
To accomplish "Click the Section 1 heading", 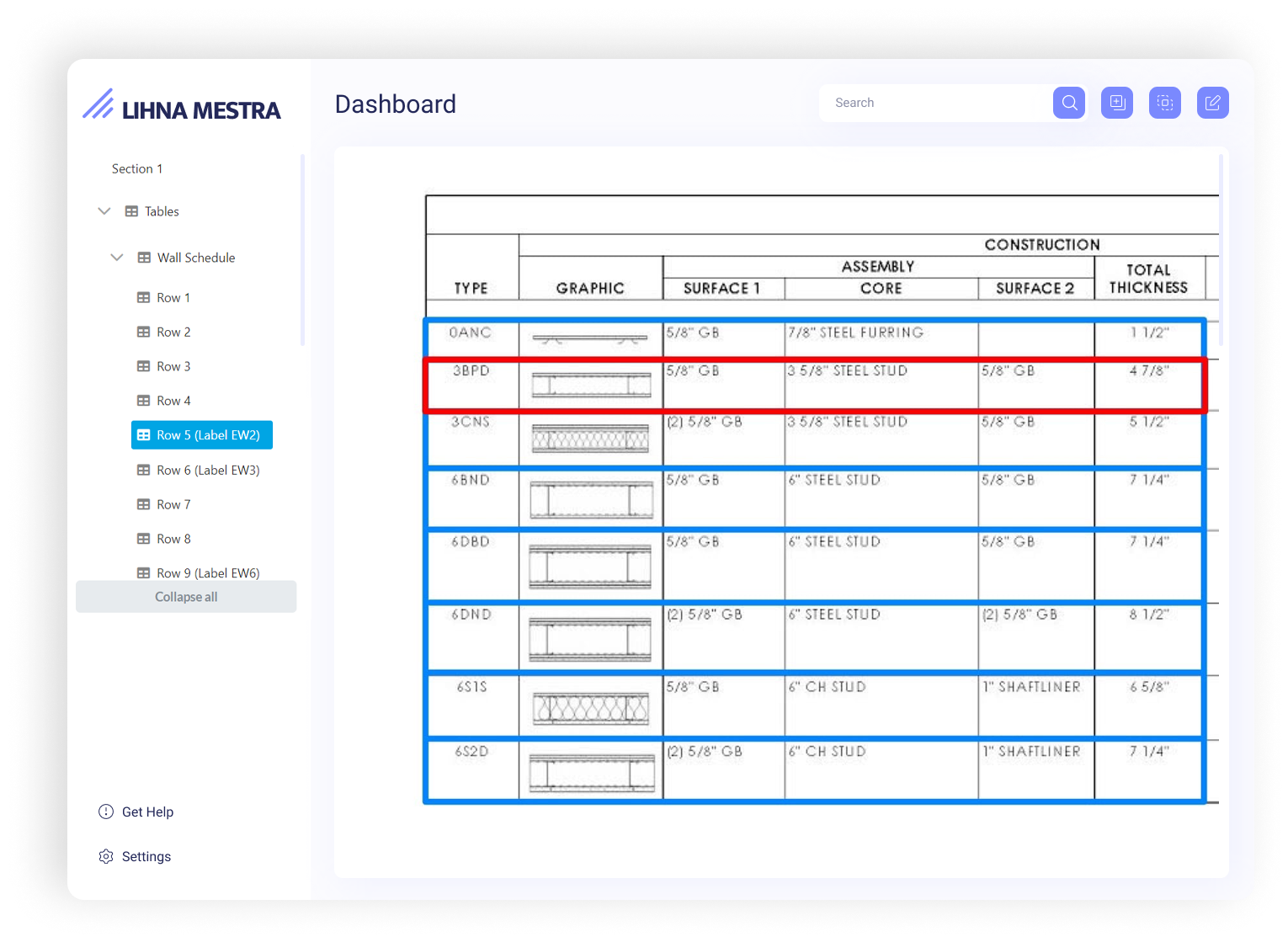I will click(137, 169).
